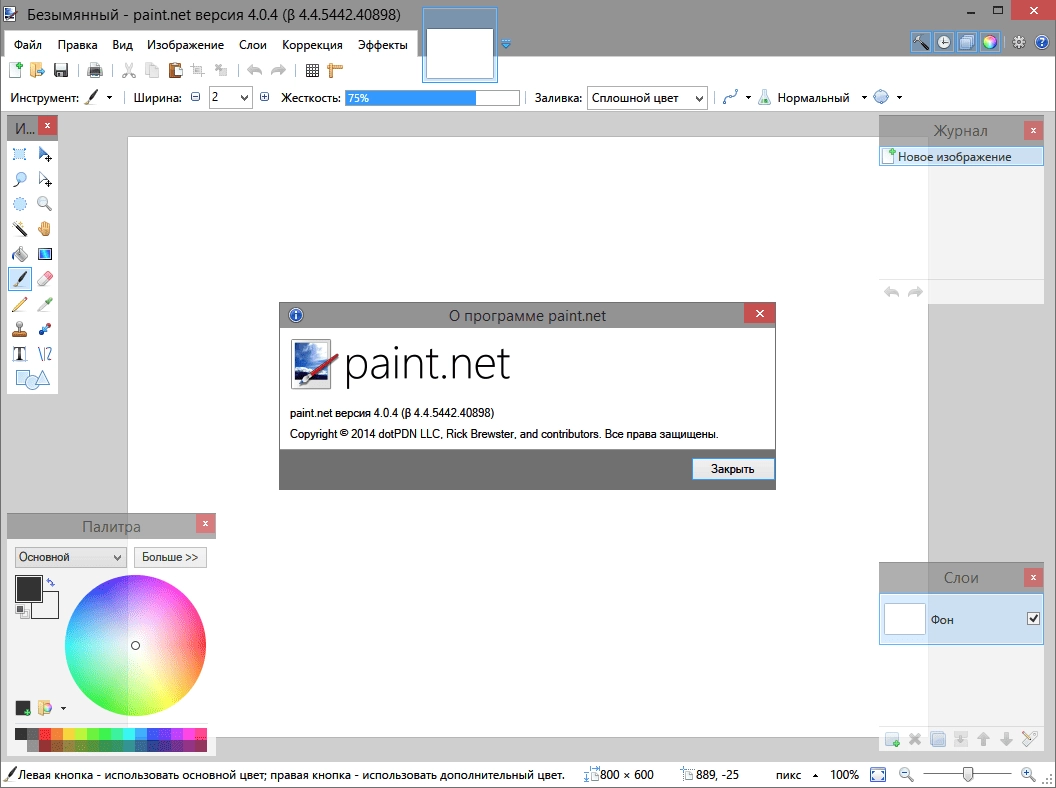The image size is (1056, 788).
Task: Uncheck visibility of the Фон layer
Action: tap(1033, 618)
